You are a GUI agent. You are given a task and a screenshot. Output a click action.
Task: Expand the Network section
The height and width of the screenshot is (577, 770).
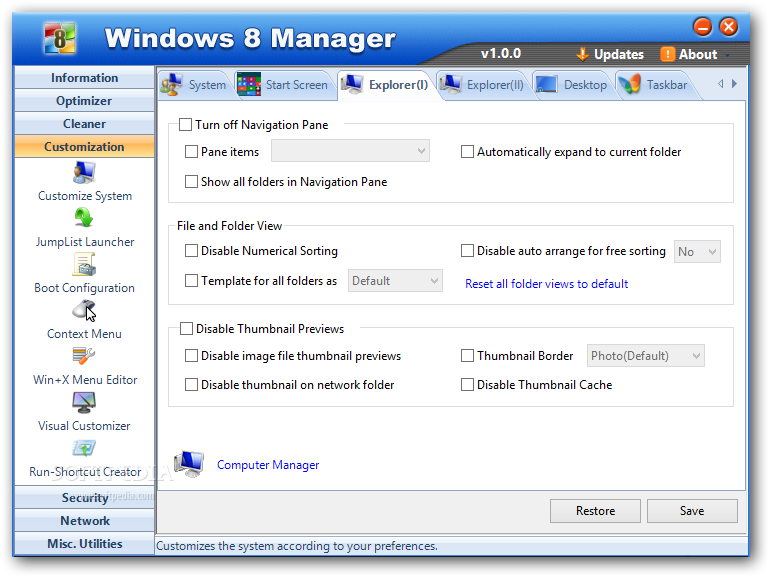[x=84, y=521]
